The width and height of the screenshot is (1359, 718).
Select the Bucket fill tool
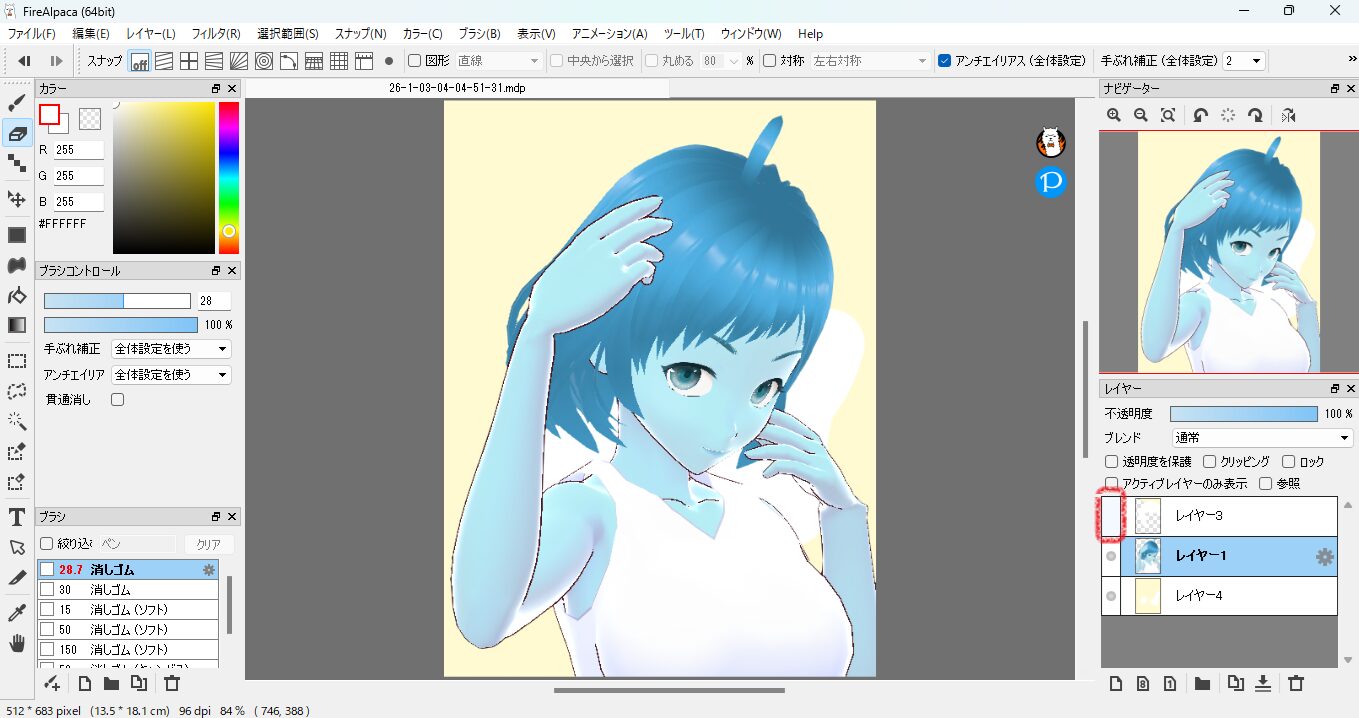click(17, 295)
